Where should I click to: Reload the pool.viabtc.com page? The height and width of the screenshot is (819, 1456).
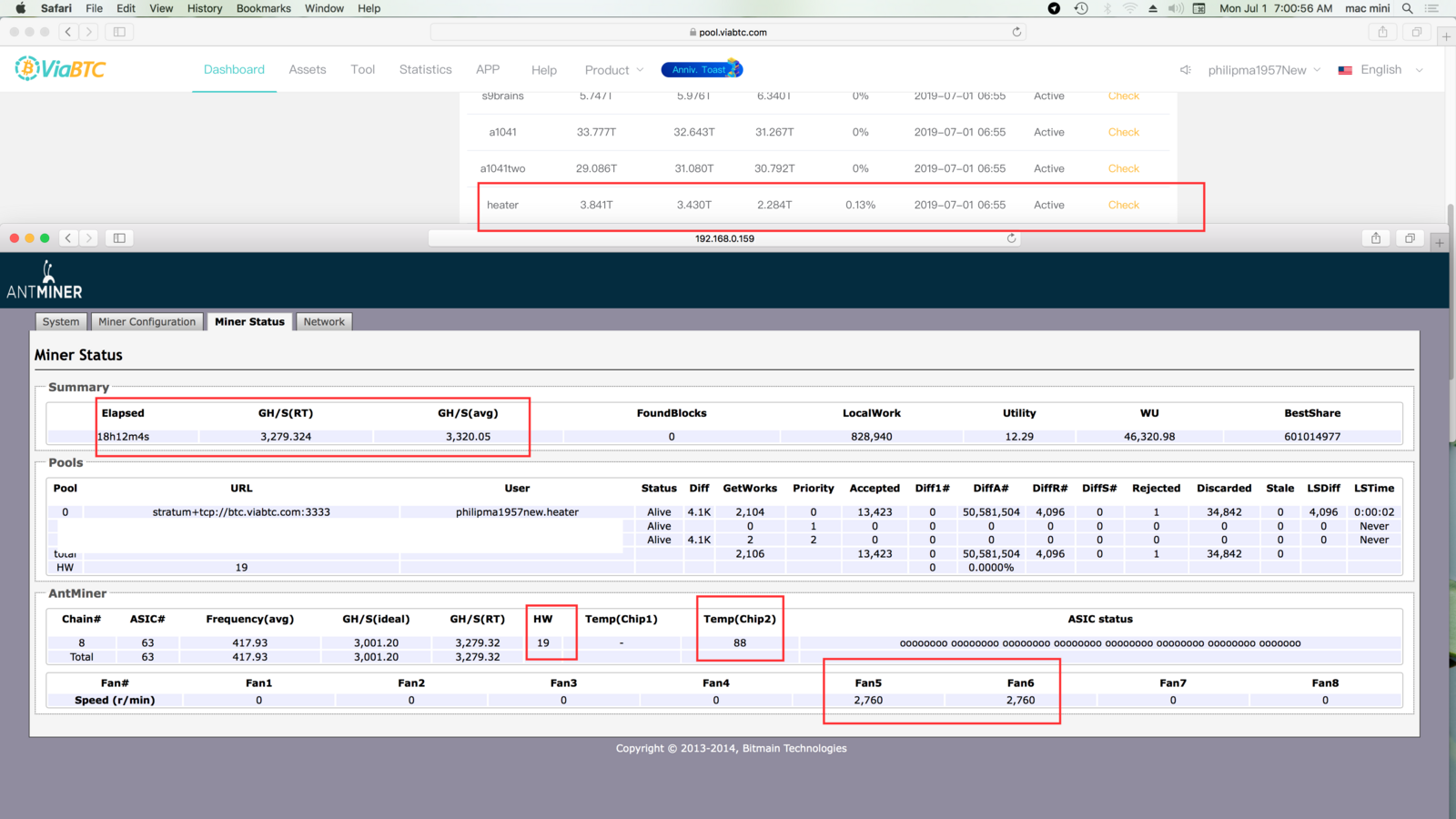coord(1016,32)
